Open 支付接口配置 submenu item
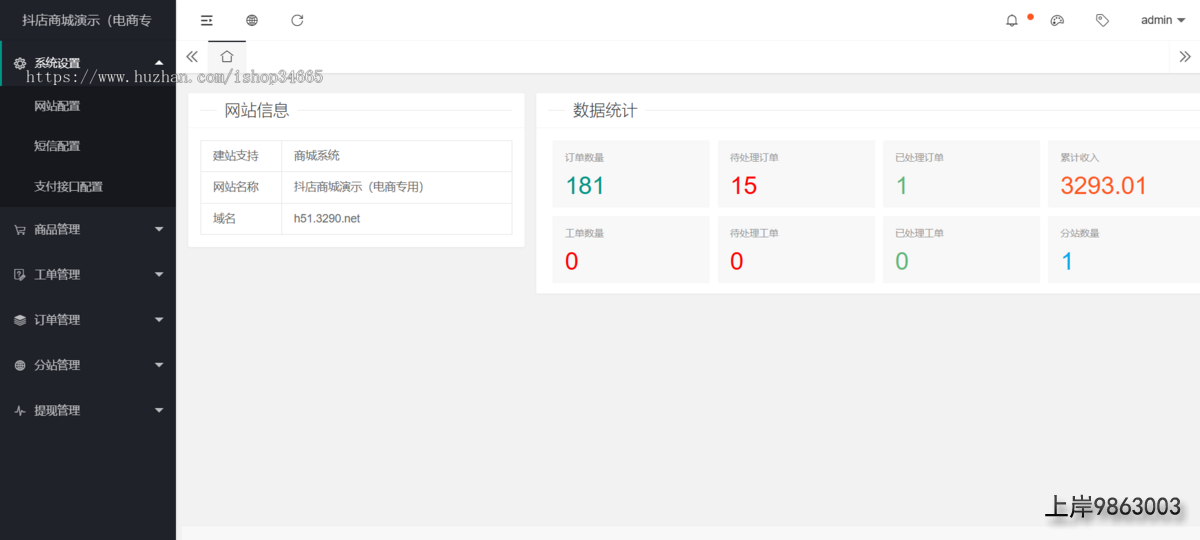 click(68, 186)
